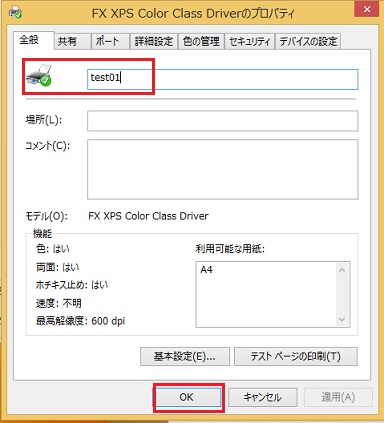Click the 両面: はい text

57,267
